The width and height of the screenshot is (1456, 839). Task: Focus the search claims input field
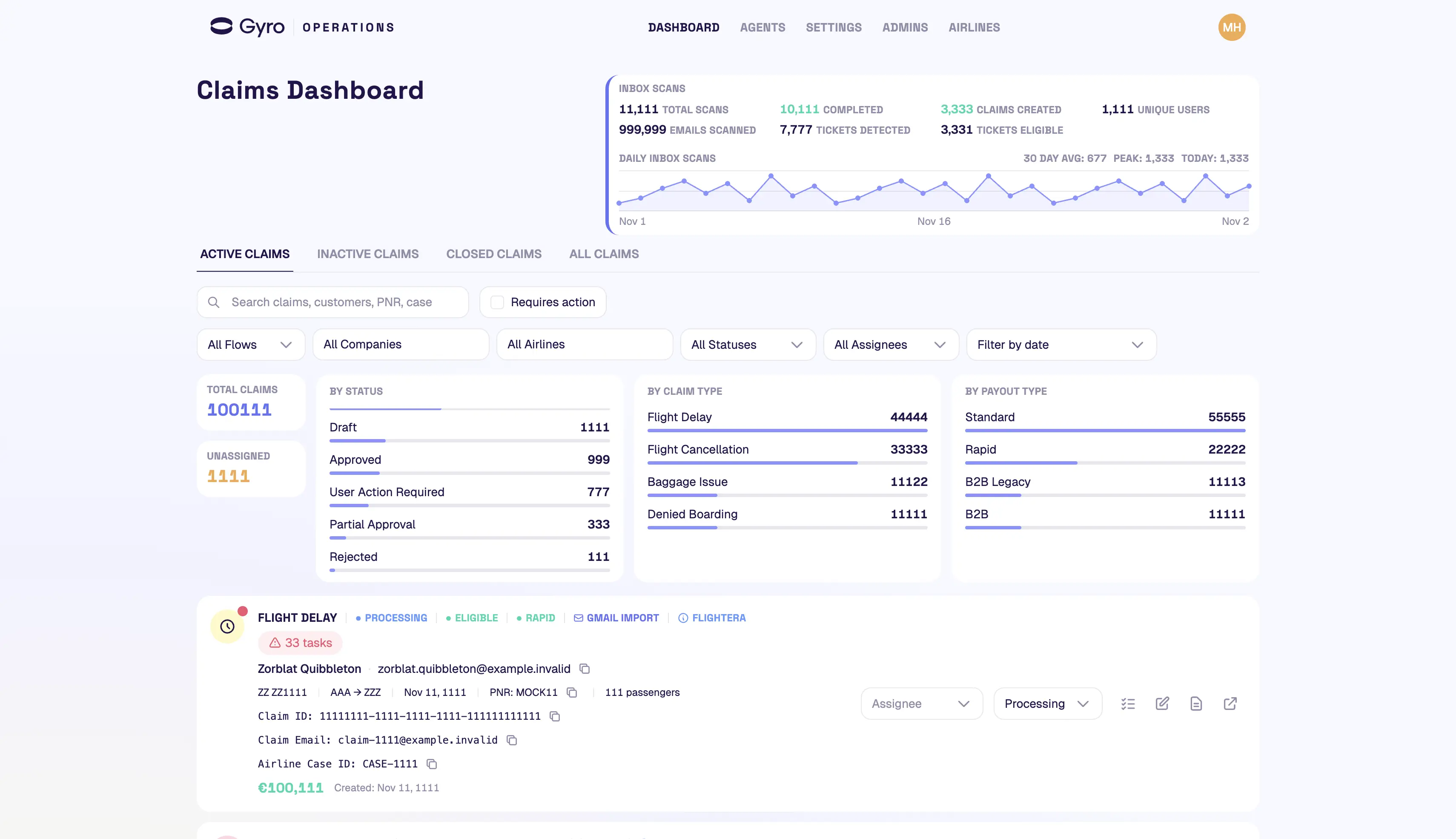pyautogui.click(x=332, y=302)
